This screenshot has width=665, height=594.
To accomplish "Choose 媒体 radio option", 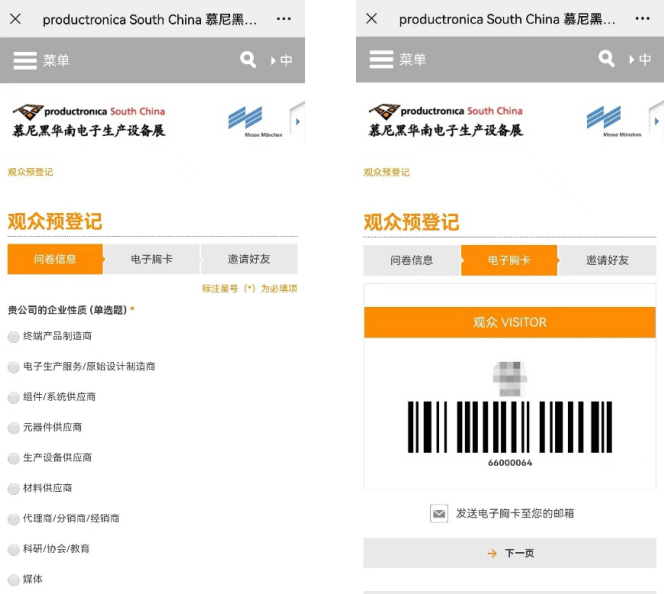I will [x=14, y=580].
